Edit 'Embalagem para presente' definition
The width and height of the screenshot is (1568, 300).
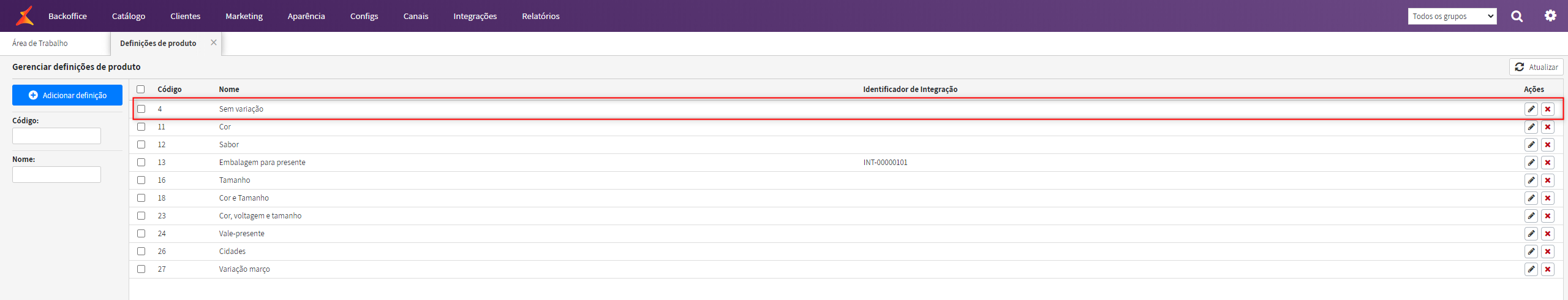(1531, 163)
